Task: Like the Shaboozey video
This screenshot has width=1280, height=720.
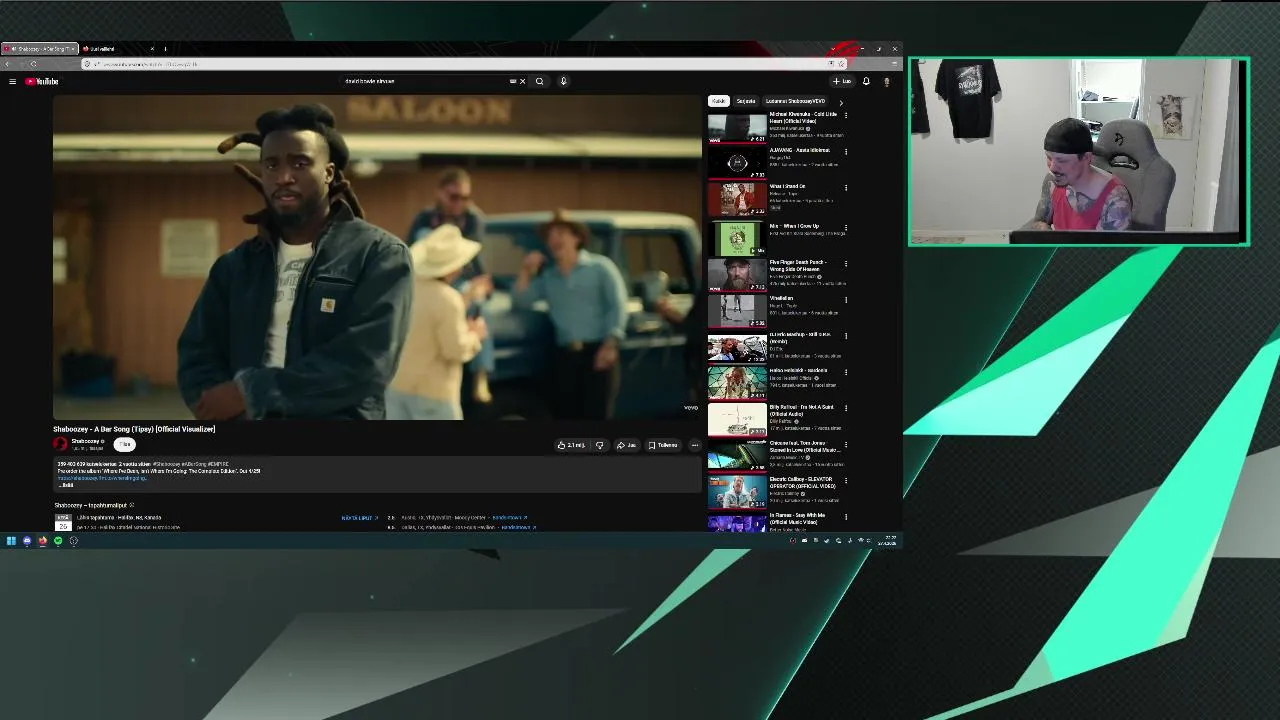Action: pos(571,445)
